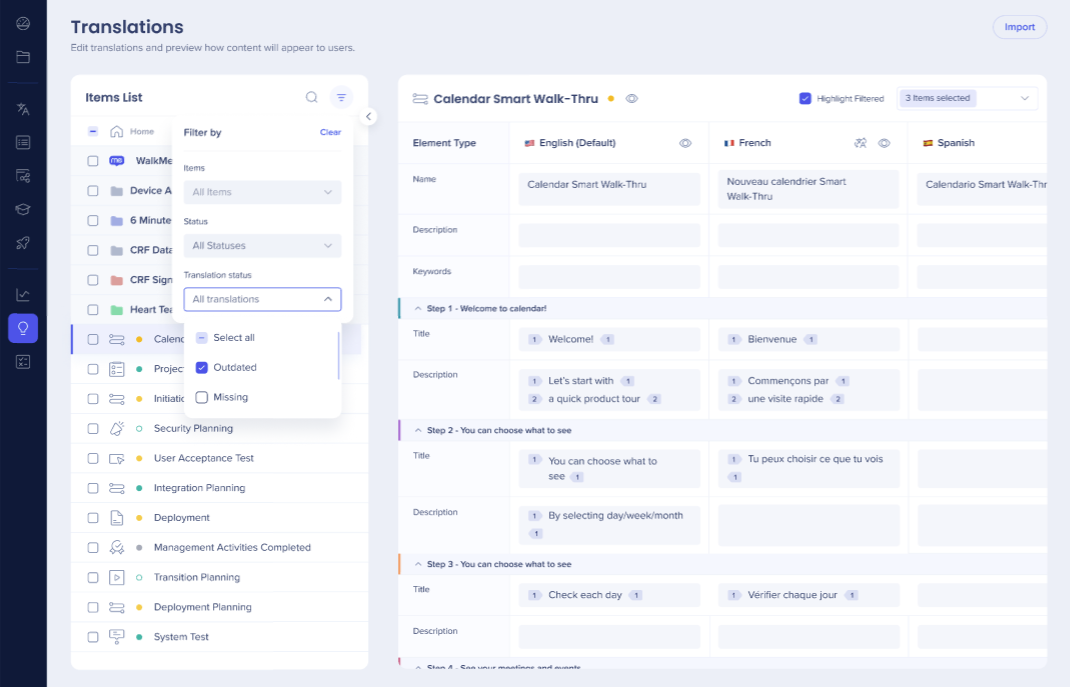Click the Import button
Screen dimensions: 1070x687
tap(1019, 27)
